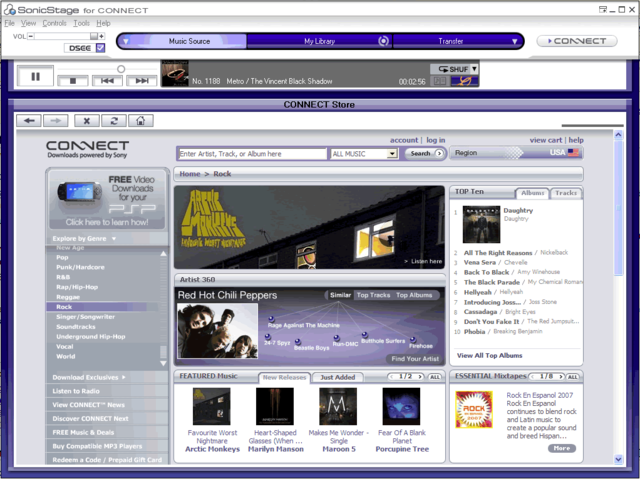Image resolution: width=640 pixels, height=479 pixels.
Task: Open the Music Source dropdown arrow
Action: 126,41
